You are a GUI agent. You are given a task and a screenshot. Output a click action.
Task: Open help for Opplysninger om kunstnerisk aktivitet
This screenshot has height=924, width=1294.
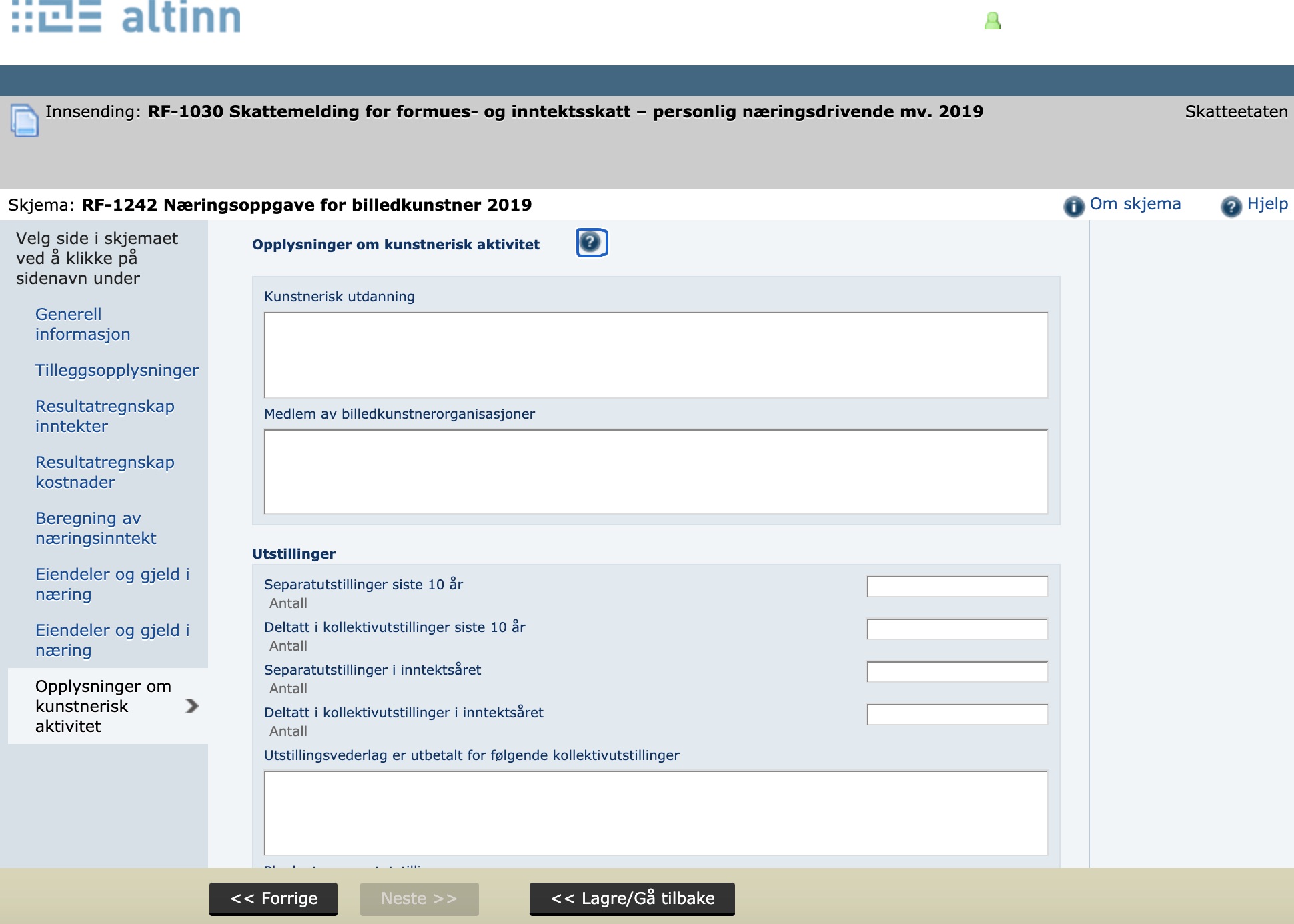[592, 243]
